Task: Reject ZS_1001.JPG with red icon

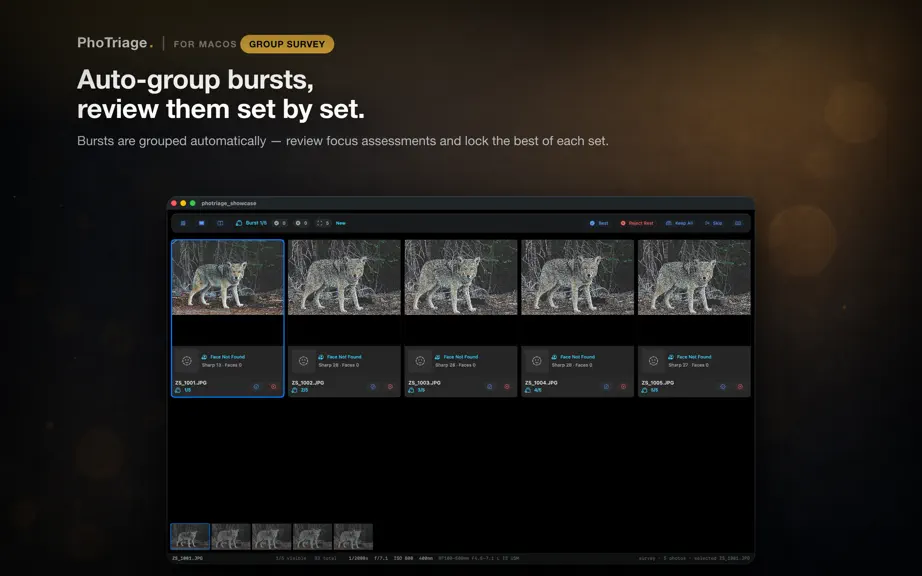Action: coord(273,387)
